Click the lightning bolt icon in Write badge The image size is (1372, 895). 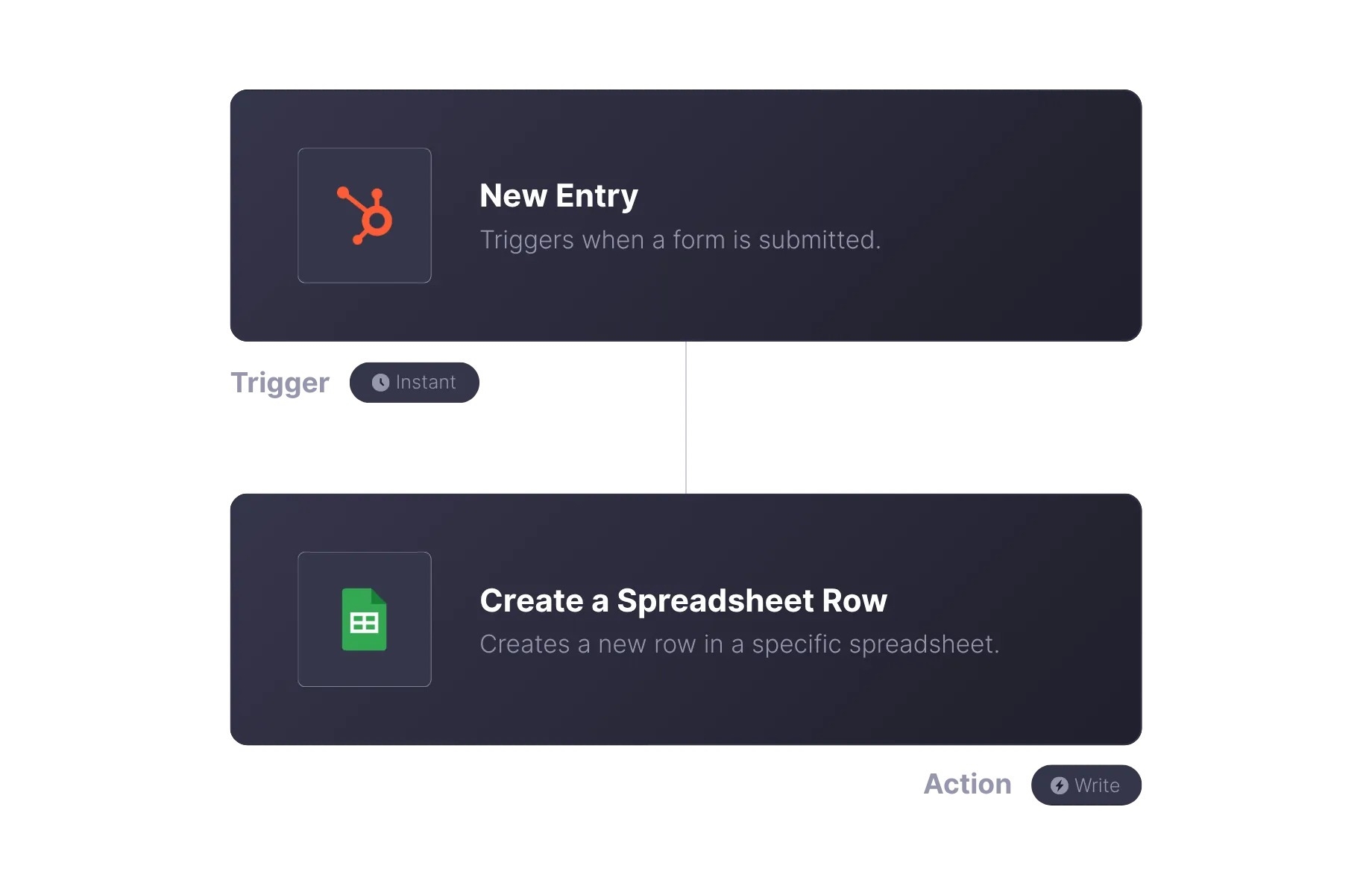click(x=1059, y=785)
